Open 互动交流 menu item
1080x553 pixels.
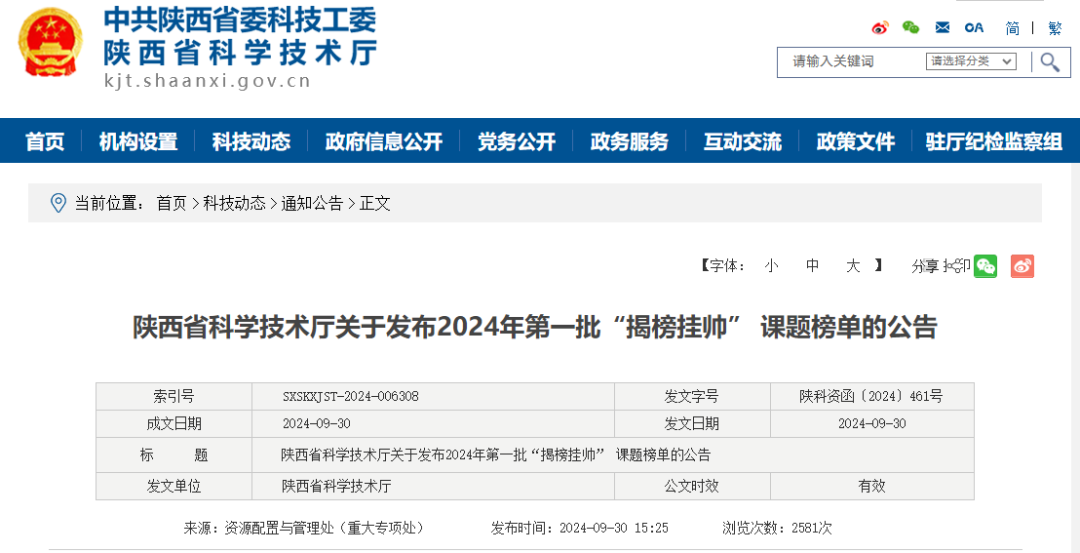(742, 142)
